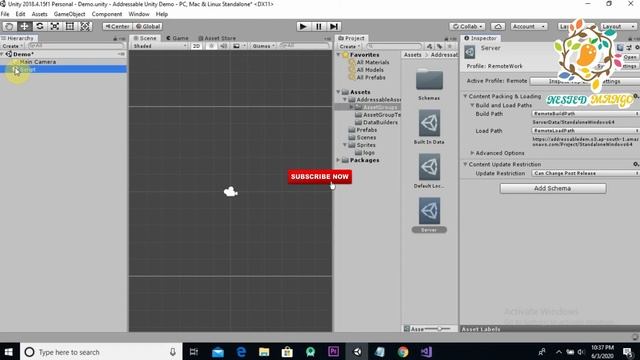This screenshot has width=640, height=360.
Task: Open the Assets menu
Action: click(x=40, y=14)
